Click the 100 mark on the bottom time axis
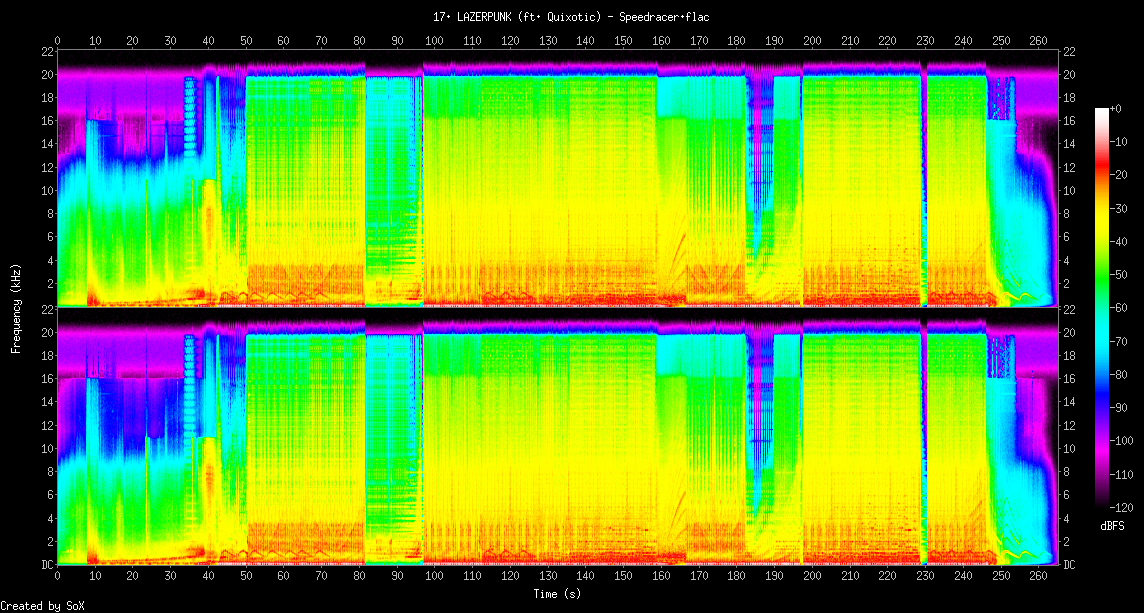Screen dimensions: 1144x613 pyautogui.click(x=434, y=577)
